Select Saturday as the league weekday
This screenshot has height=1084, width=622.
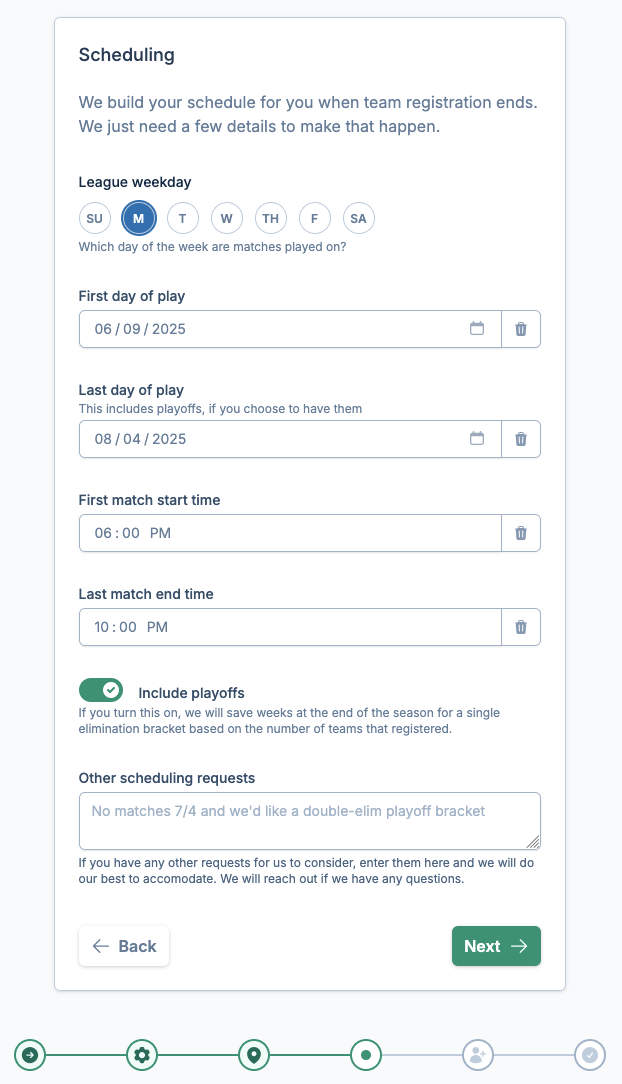point(358,217)
